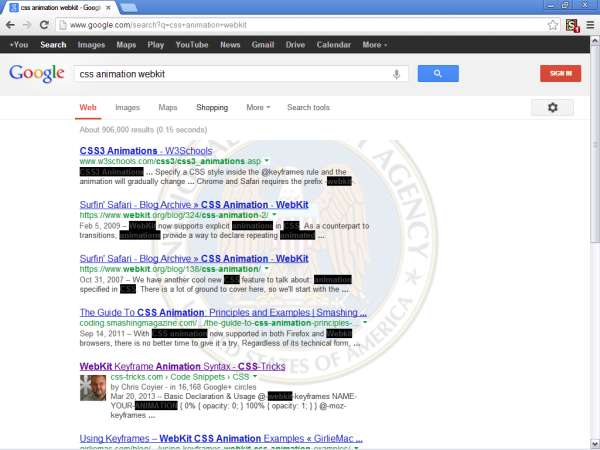Open dropdown arrow beside css-tricks.com URL
The width and height of the screenshot is (600, 450).
[x=255, y=377]
